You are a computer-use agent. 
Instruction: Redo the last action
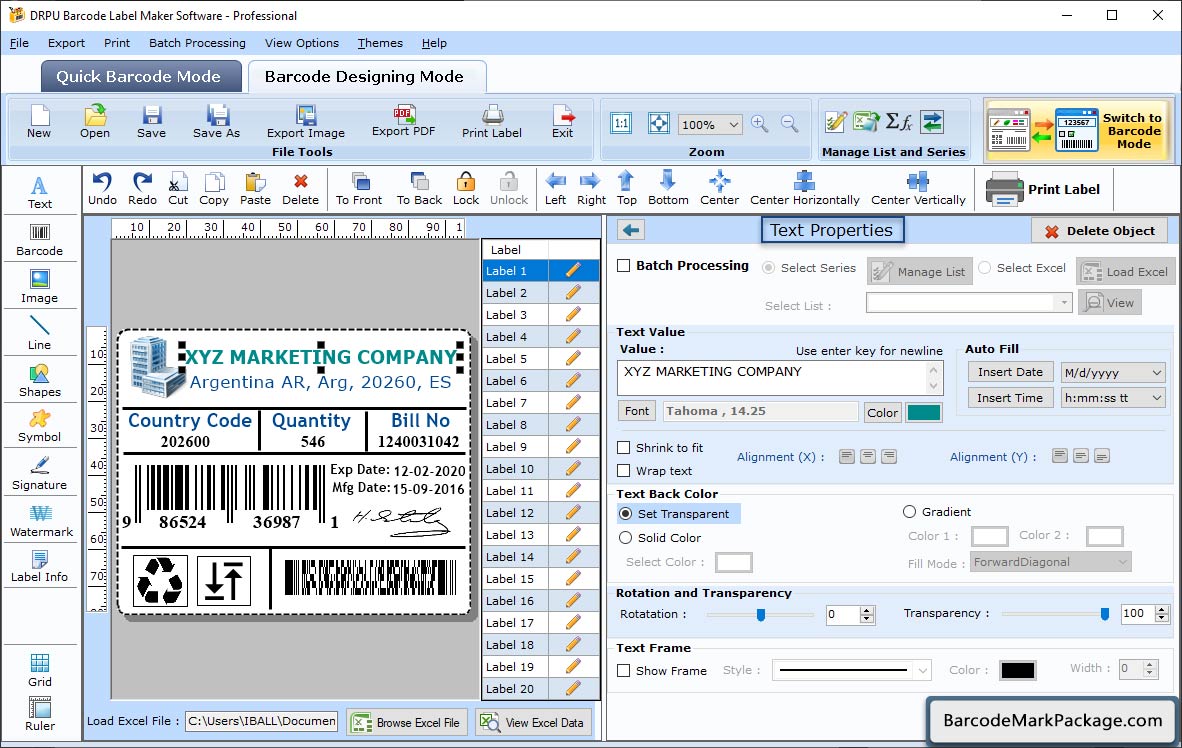pyautogui.click(x=142, y=189)
